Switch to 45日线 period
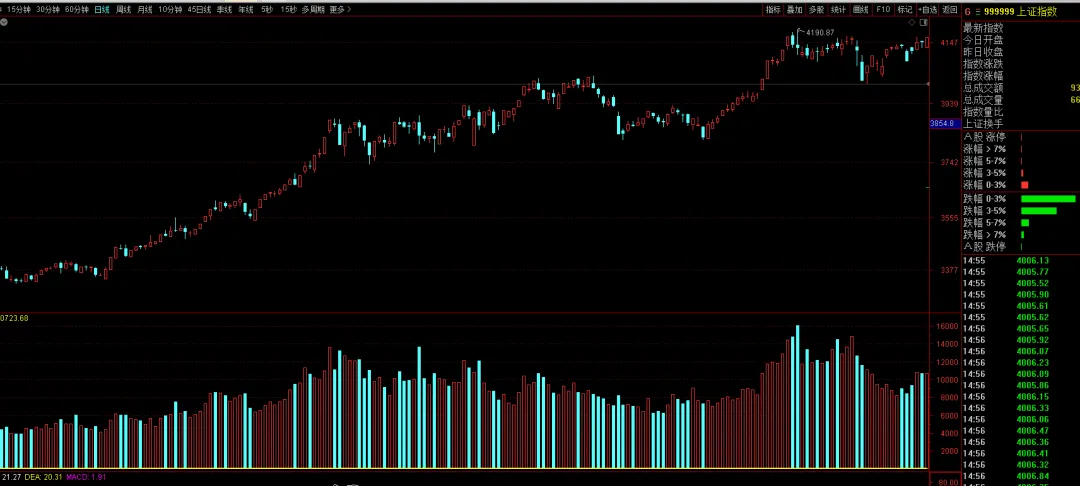This screenshot has height=486, width=1080. coord(199,10)
